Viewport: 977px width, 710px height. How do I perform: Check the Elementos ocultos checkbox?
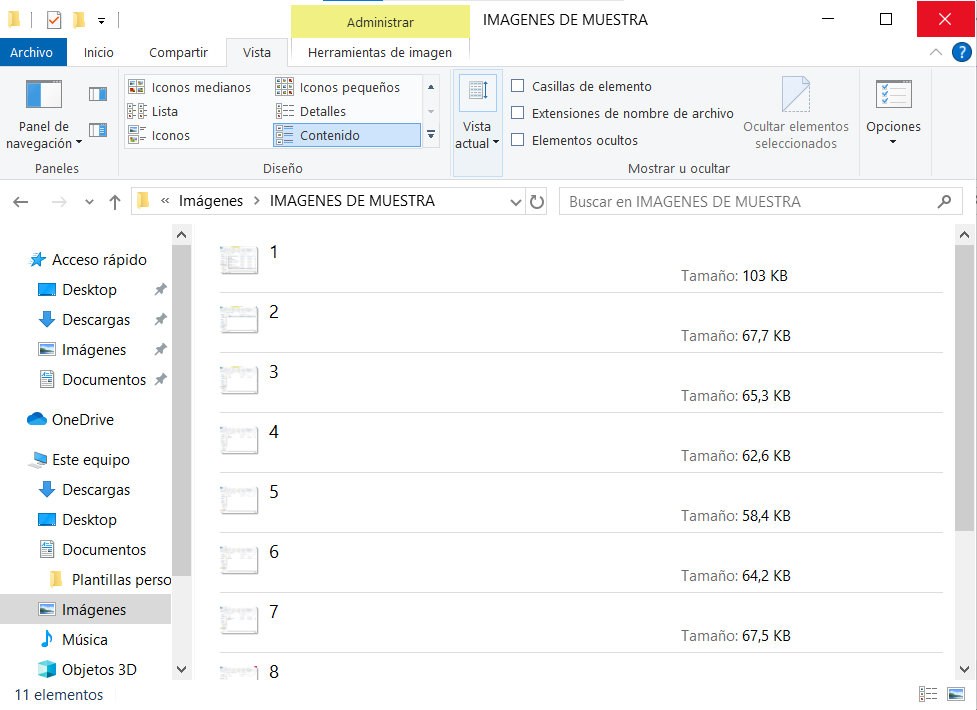pyautogui.click(x=518, y=140)
